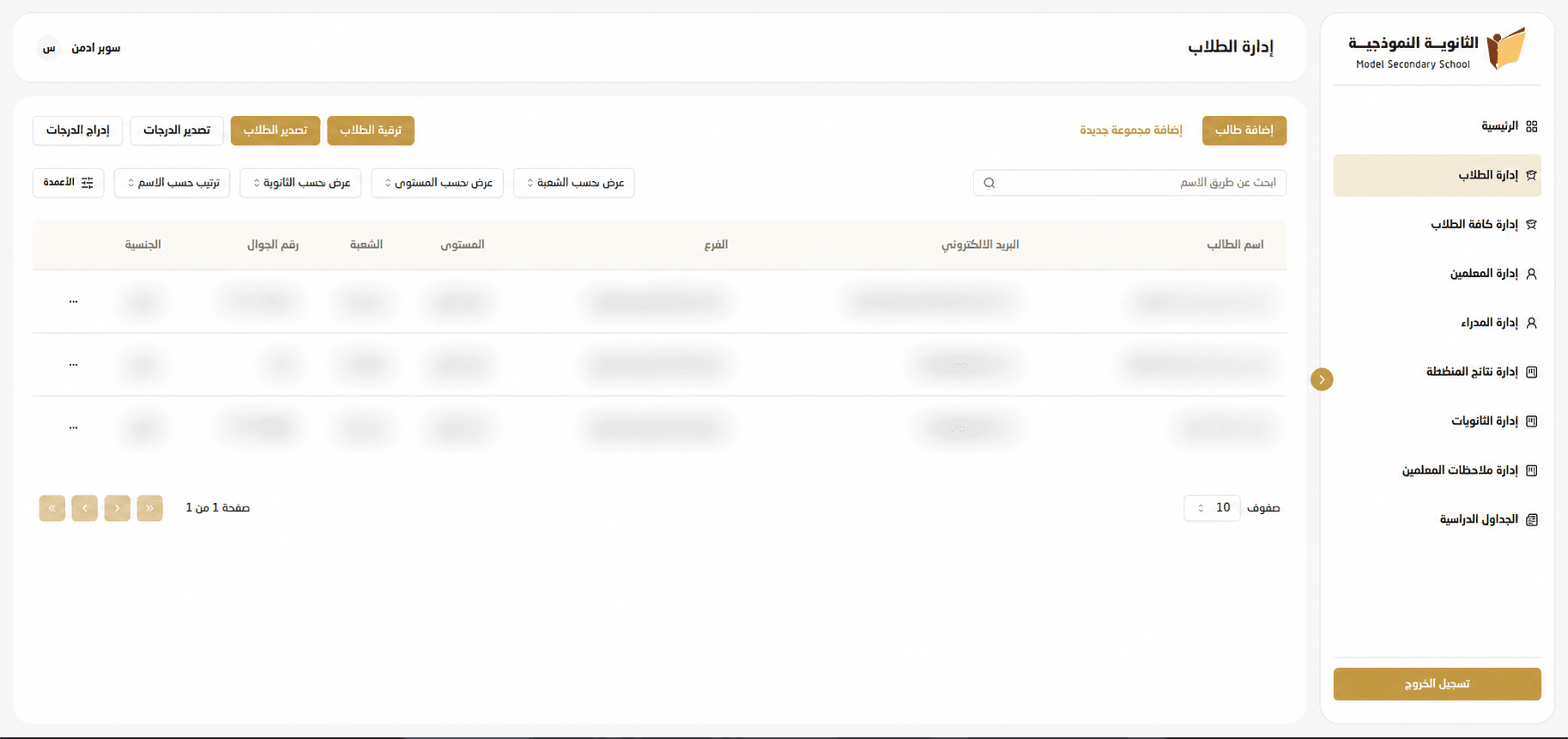
Task: Click the person icon beside إدارة المدراء
Action: click(1532, 323)
